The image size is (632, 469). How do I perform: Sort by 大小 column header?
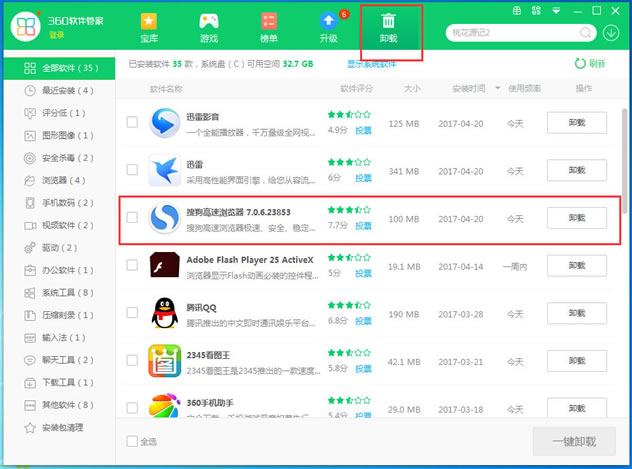pyautogui.click(x=412, y=88)
